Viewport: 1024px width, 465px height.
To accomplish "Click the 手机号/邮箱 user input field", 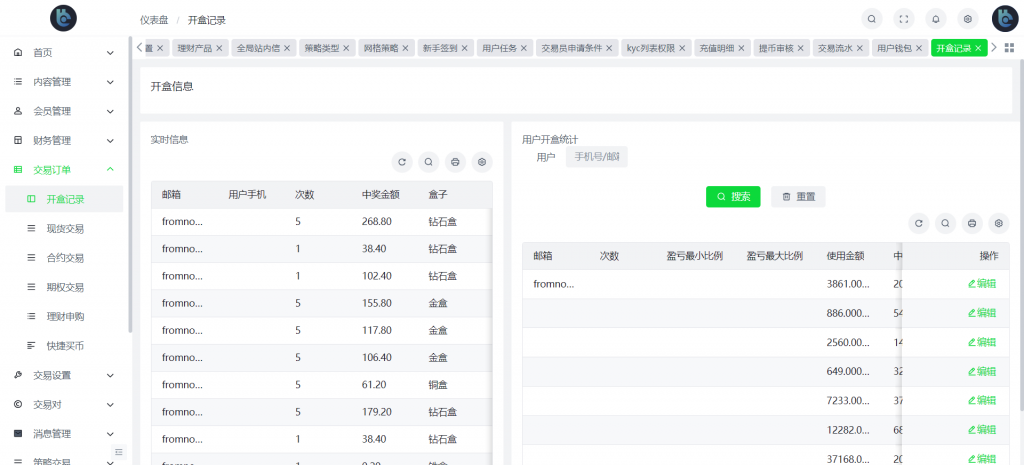I will [x=596, y=157].
